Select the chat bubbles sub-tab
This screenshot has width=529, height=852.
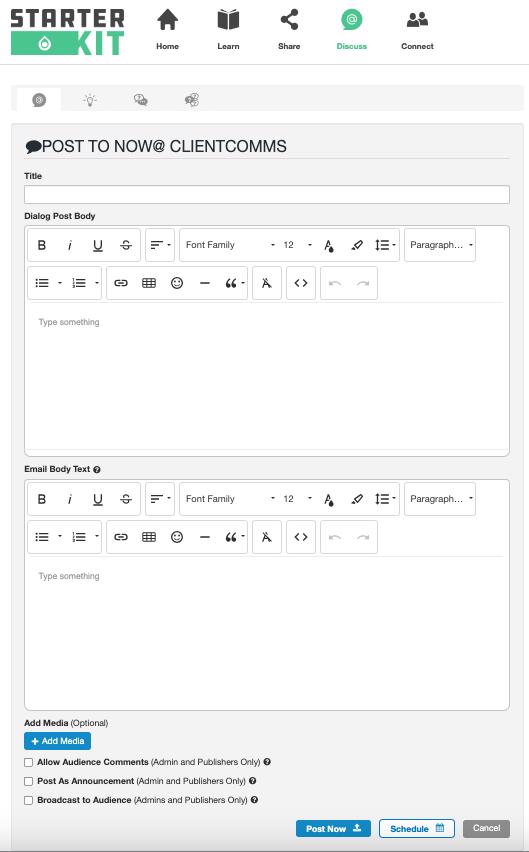click(x=141, y=100)
